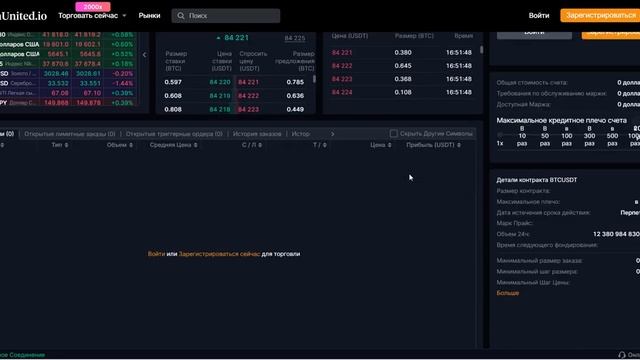
Task: Sort by the Прибыль (USDT) column arrows
Action: pyautogui.click(x=459, y=145)
